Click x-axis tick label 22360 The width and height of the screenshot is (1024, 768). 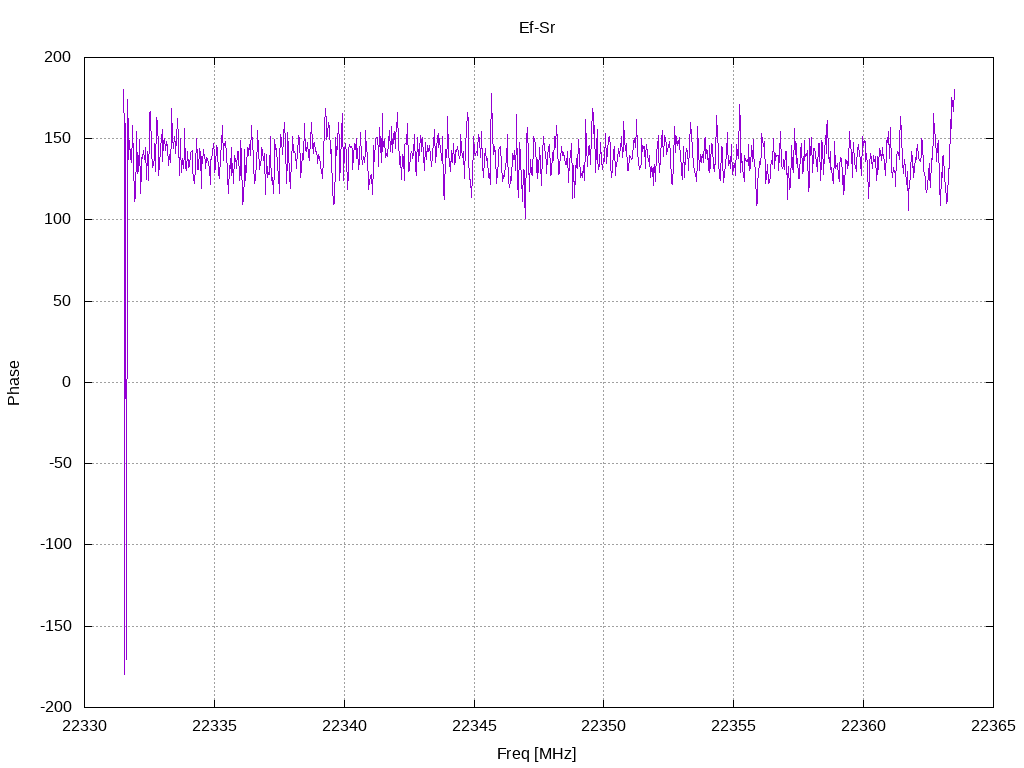[x=863, y=726]
